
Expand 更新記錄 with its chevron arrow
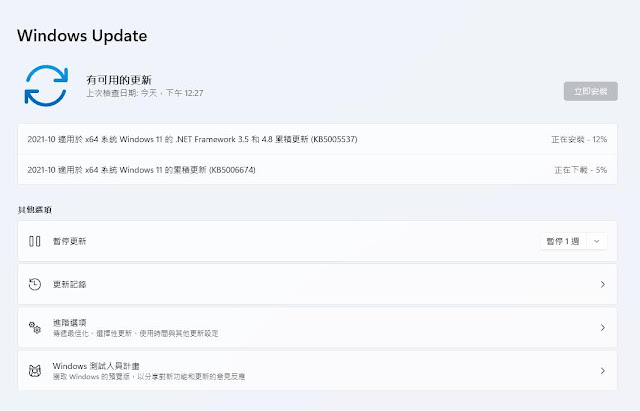point(602,284)
